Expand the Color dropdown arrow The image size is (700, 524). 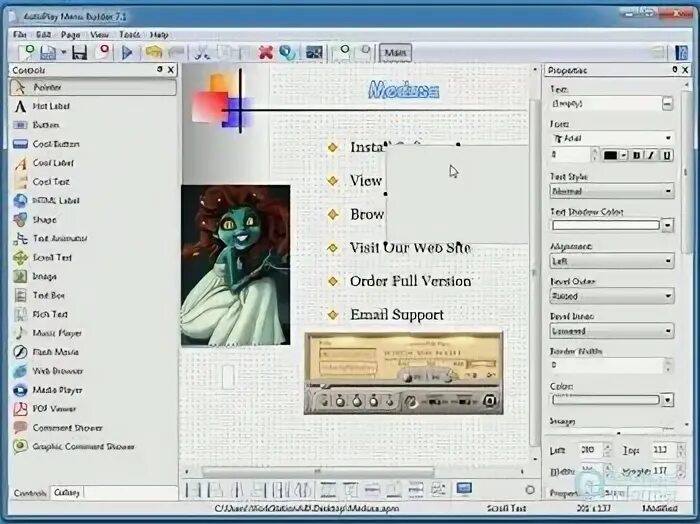[x=667, y=400]
